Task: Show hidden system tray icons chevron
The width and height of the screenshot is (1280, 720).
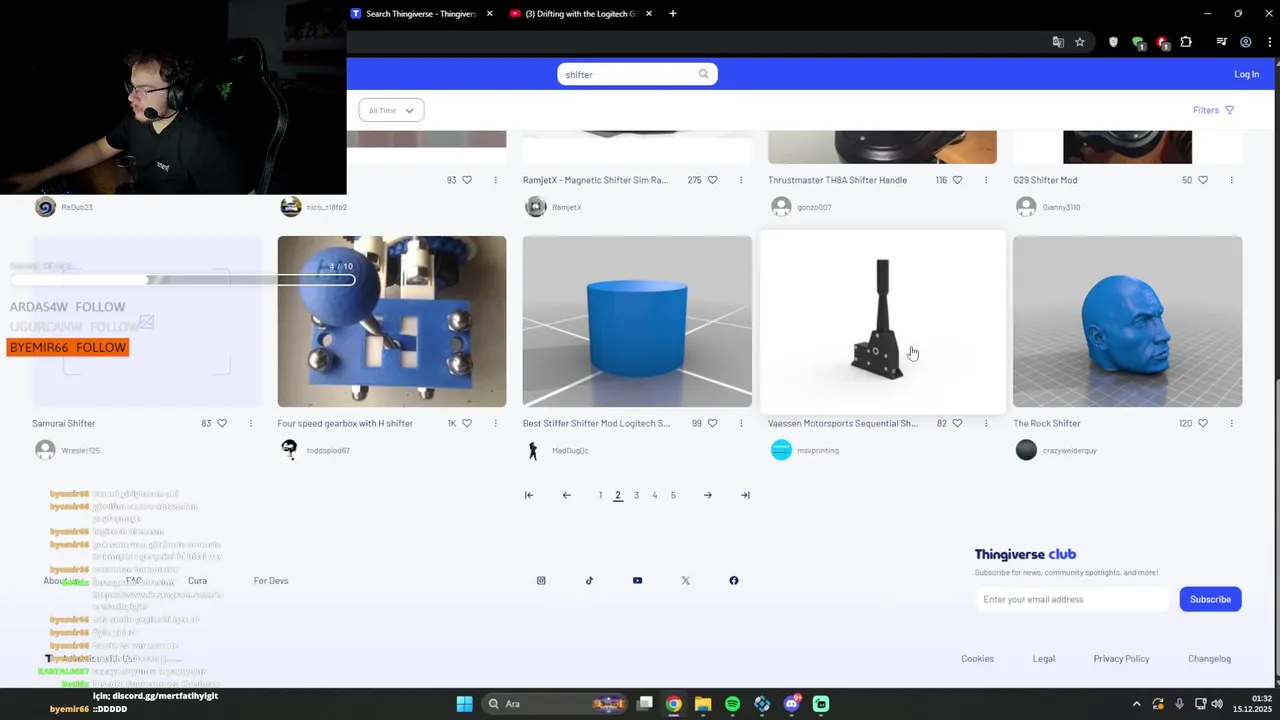Action: click(x=1136, y=704)
